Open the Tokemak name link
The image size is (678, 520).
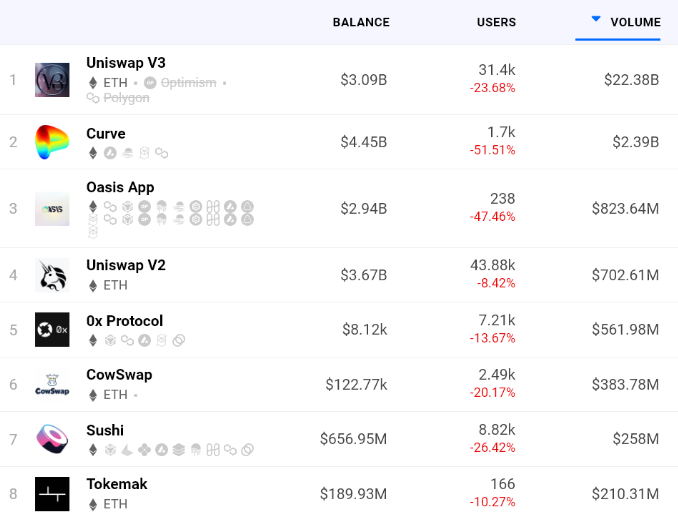click(x=117, y=484)
